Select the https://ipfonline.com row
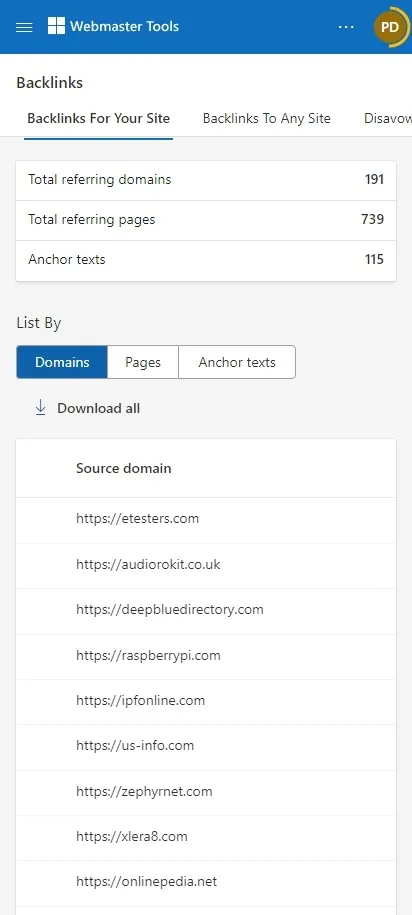This screenshot has height=915, width=412. pos(206,701)
